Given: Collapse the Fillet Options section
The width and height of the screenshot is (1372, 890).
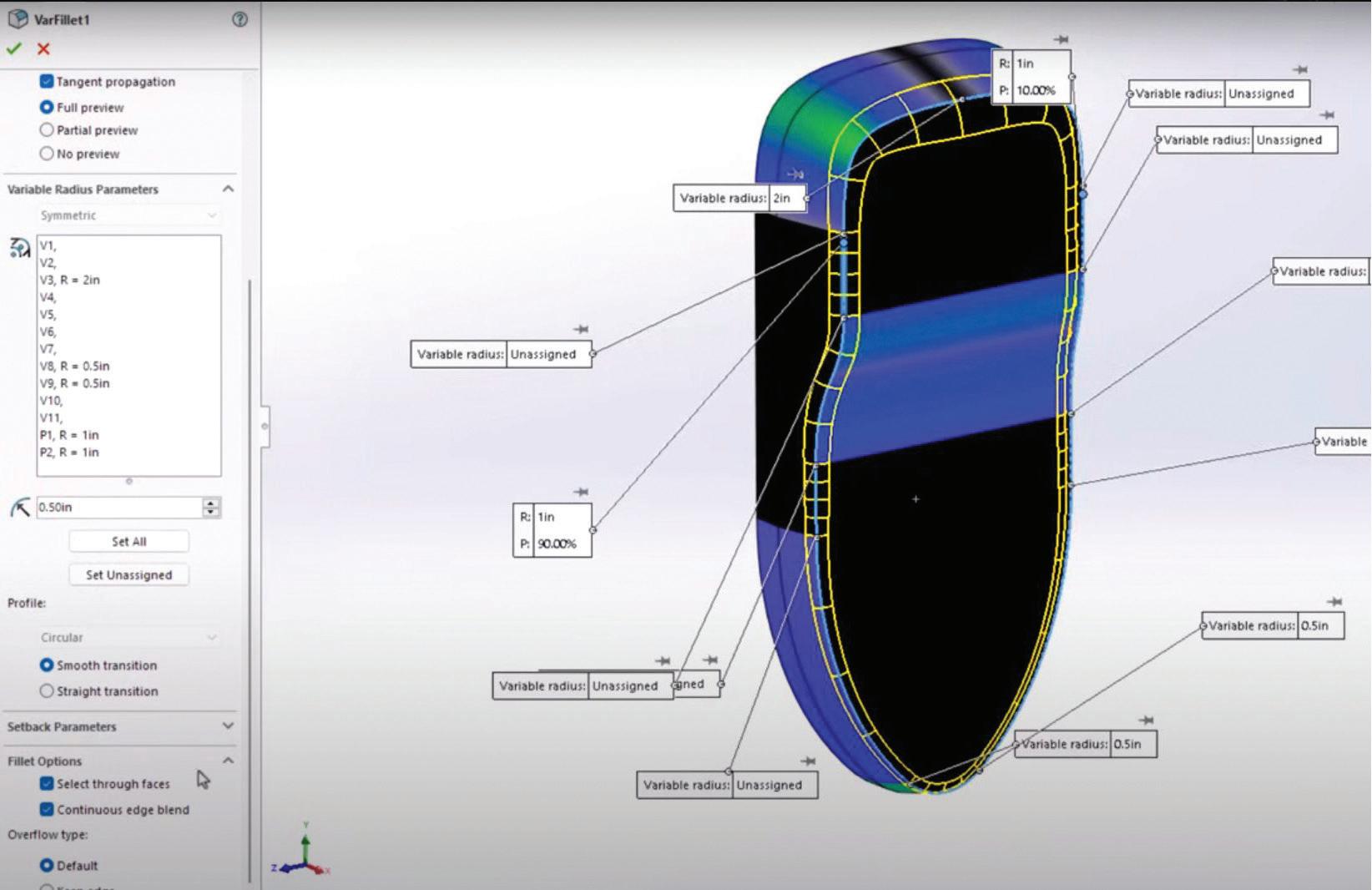Looking at the screenshot, I should (x=228, y=761).
